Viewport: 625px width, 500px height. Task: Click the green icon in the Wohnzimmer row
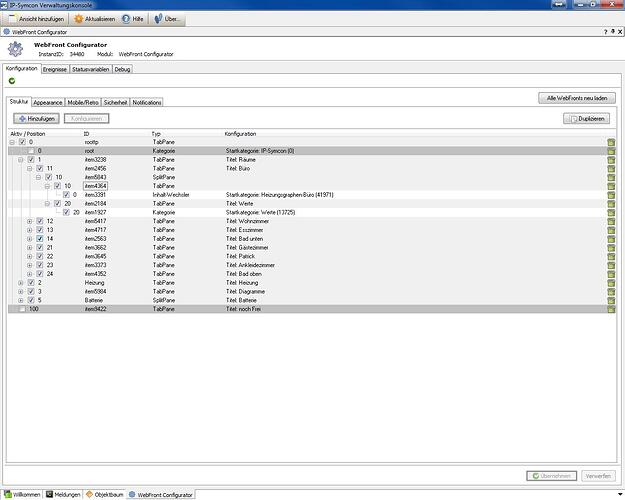point(611,221)
